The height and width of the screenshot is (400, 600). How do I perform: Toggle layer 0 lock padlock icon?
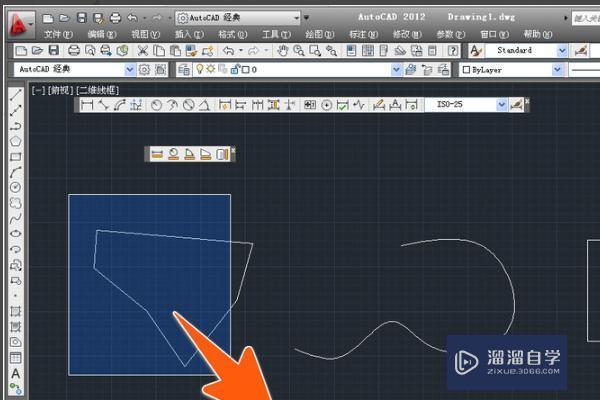pyautogui.click(x=235, y=69)
